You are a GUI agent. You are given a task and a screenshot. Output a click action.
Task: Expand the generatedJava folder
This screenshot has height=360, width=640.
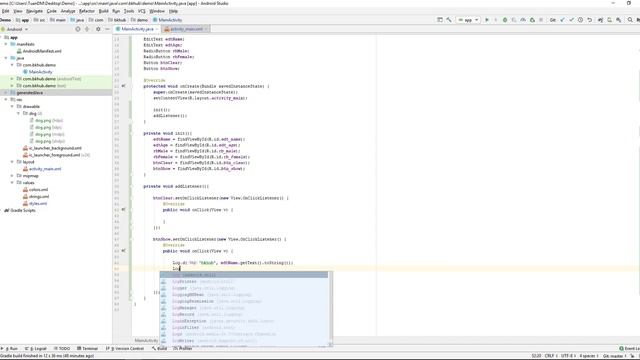tap(6, 93)
